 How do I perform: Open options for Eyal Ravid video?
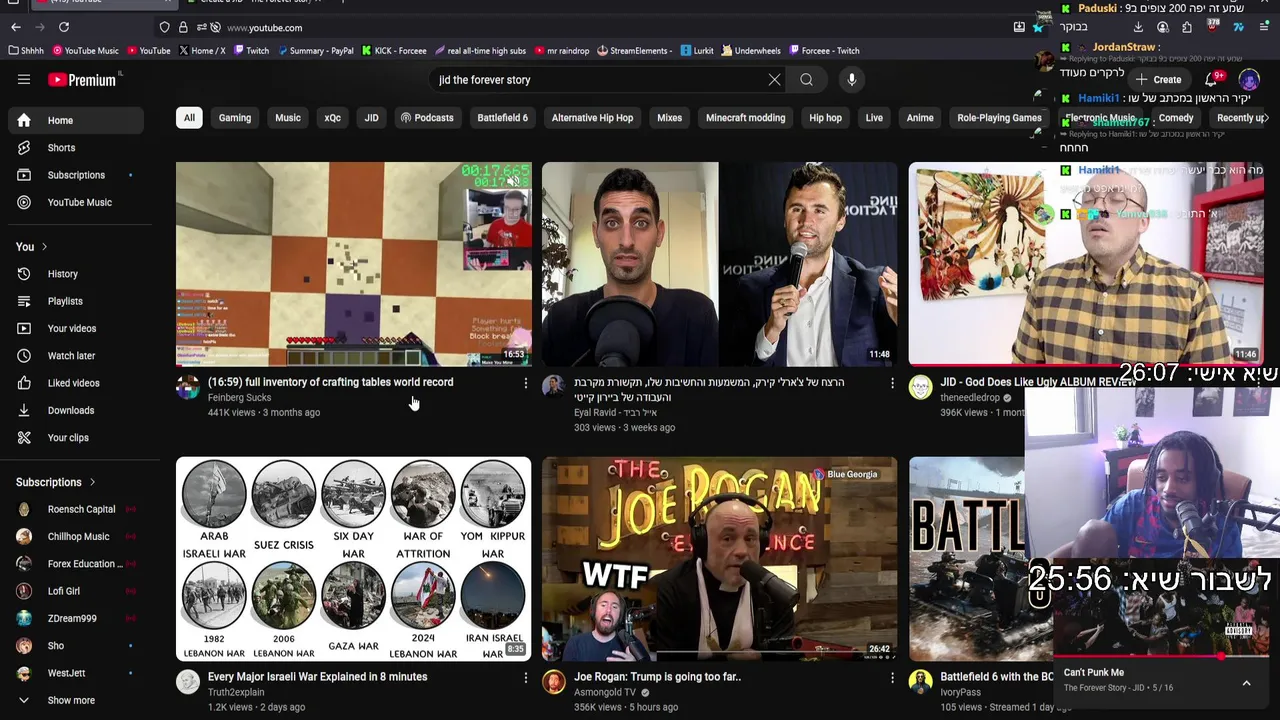tap(892, 383)
